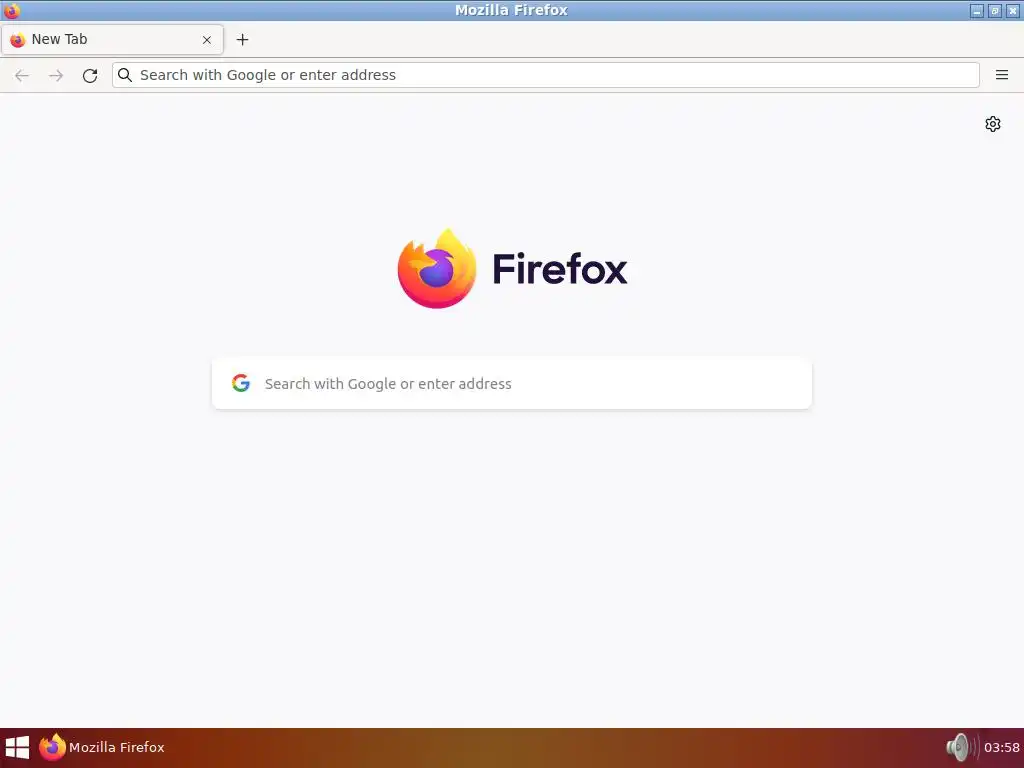Viewport: 1024px width, 768px height.
Task: Open the volume control in system tray
Action: pos(961,747)
